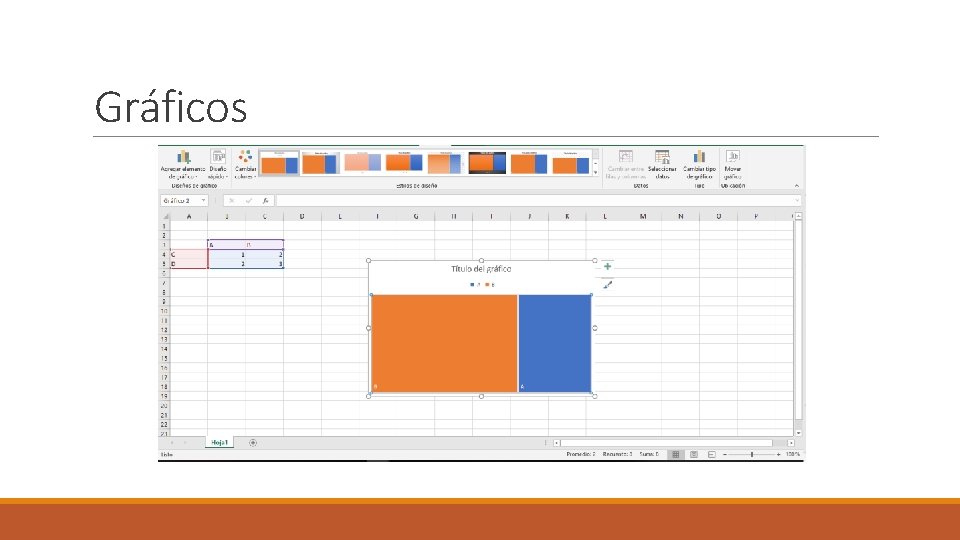Select fifth gradient chart style thumbnail

click(445, 163)
